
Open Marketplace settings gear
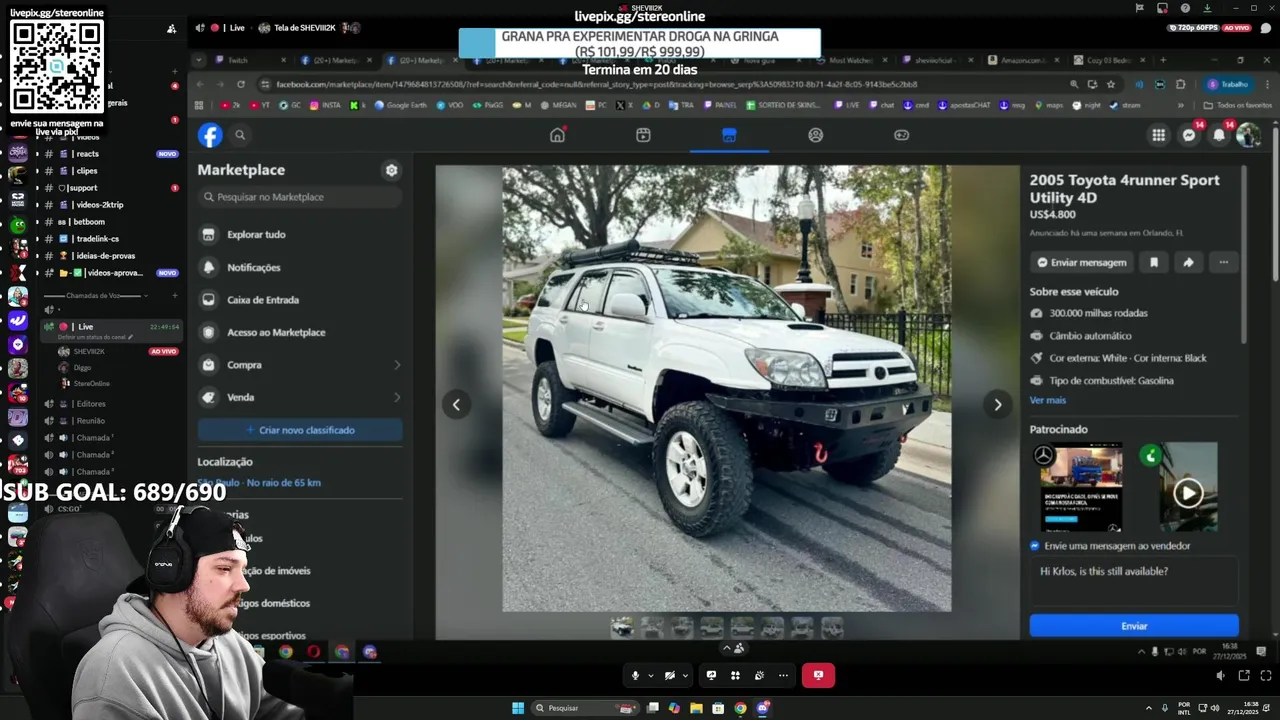[x=391, y=170]
